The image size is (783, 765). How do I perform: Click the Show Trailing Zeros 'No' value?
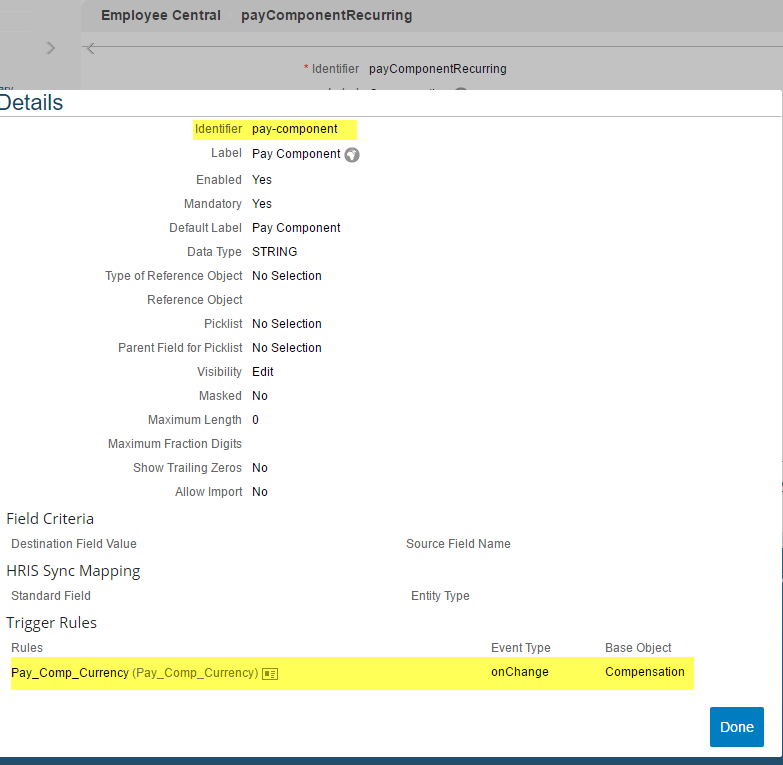260,468
